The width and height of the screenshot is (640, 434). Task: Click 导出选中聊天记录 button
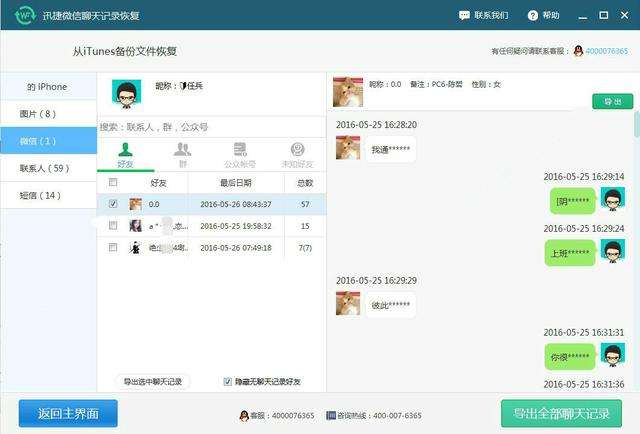[153, 381]
